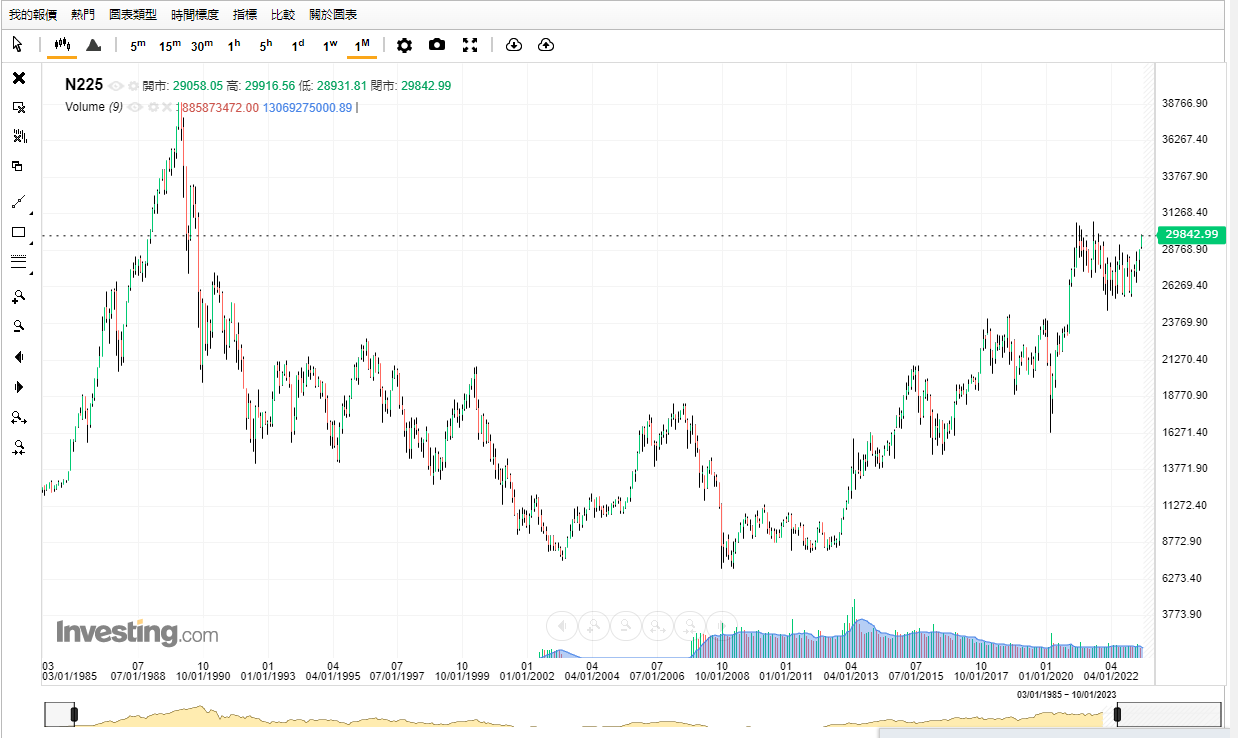Image resolution: width=1238 pixels, height=738 pixels.
Task: Click the download-from-cloud chart icon
Action: 514,44
